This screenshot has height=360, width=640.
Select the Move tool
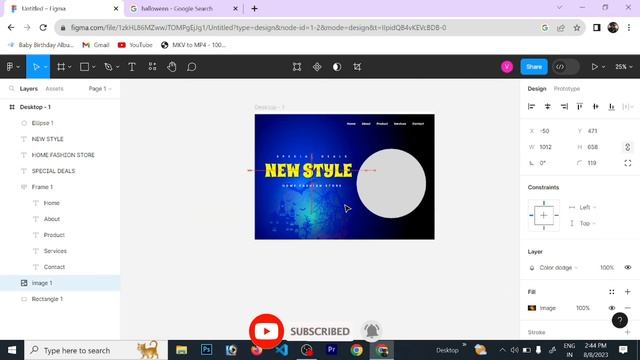pyautogui.click(x=36, y=67)
